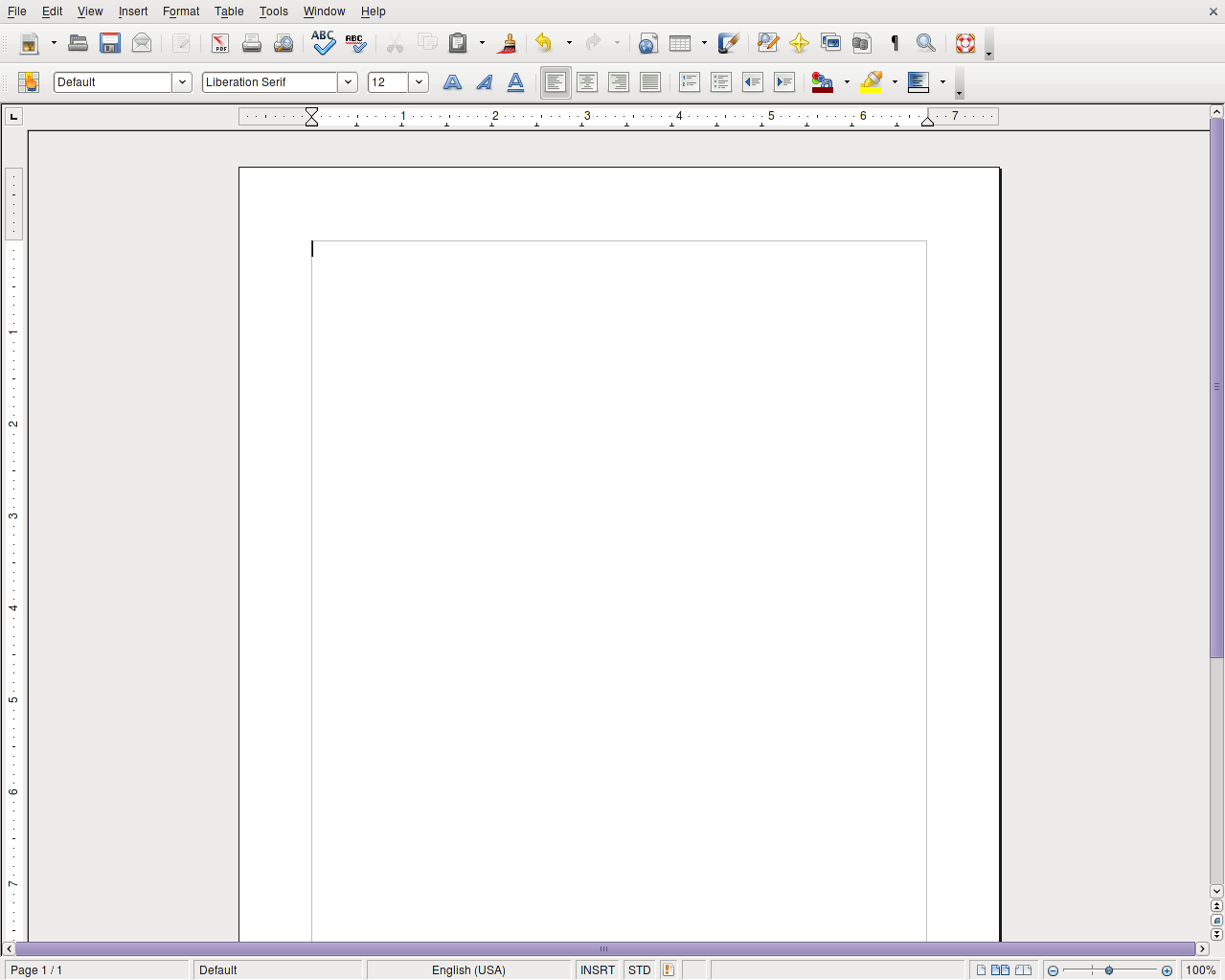Expand the Liberation Serif font dropdown
Screen dimensions: 1225x980
click(x=348, y=82)
